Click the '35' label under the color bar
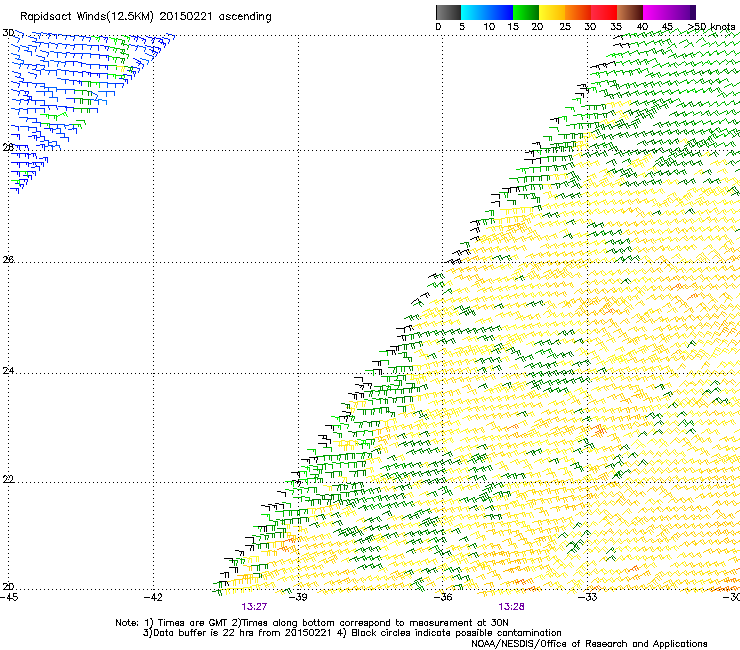The height and width of the screenshot is (650, 740). coord(616,27)
